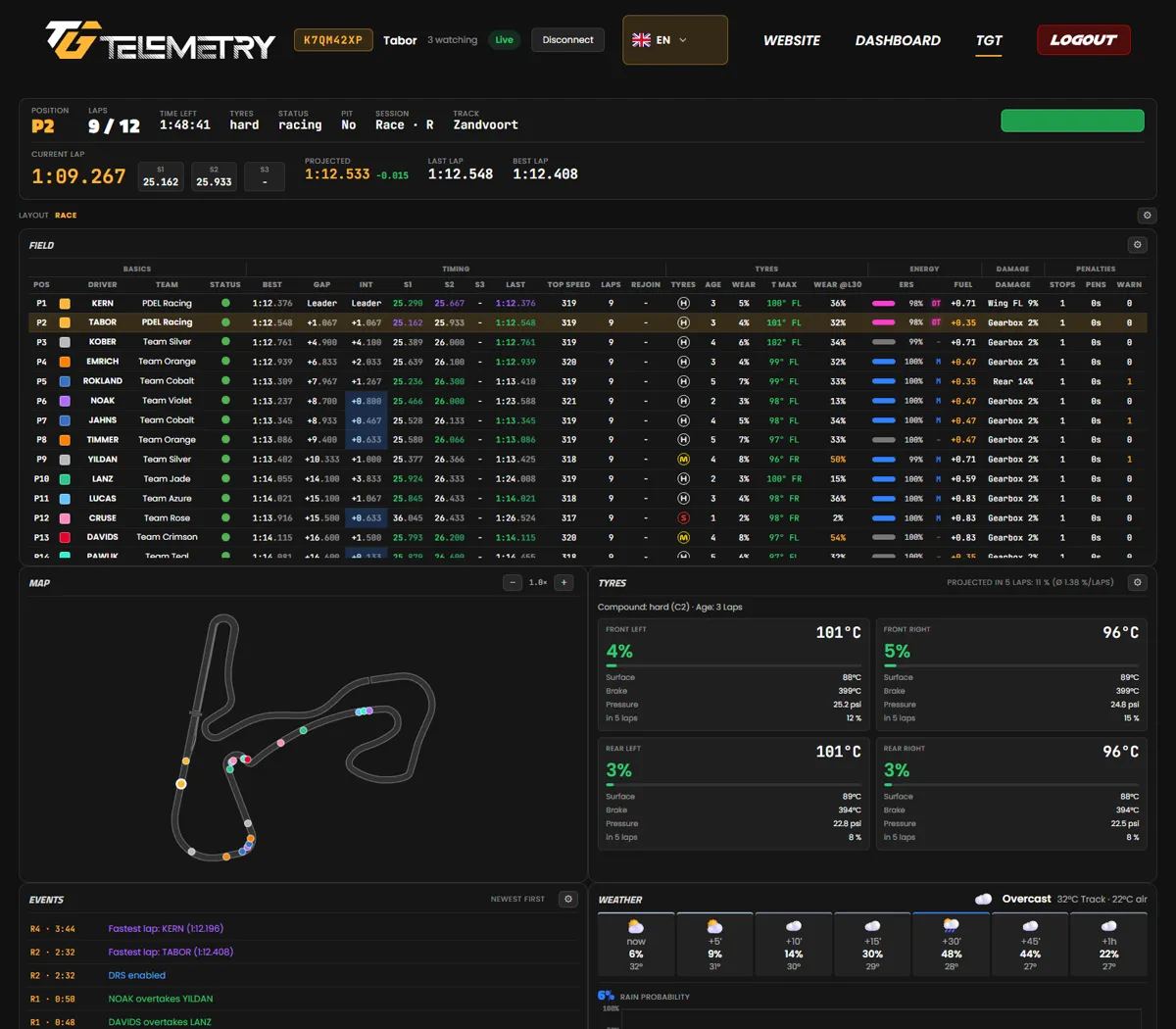This screenshot has width=1176, height=1029.
Task: Click the red car marker on map
Action: tap(247, 759)
